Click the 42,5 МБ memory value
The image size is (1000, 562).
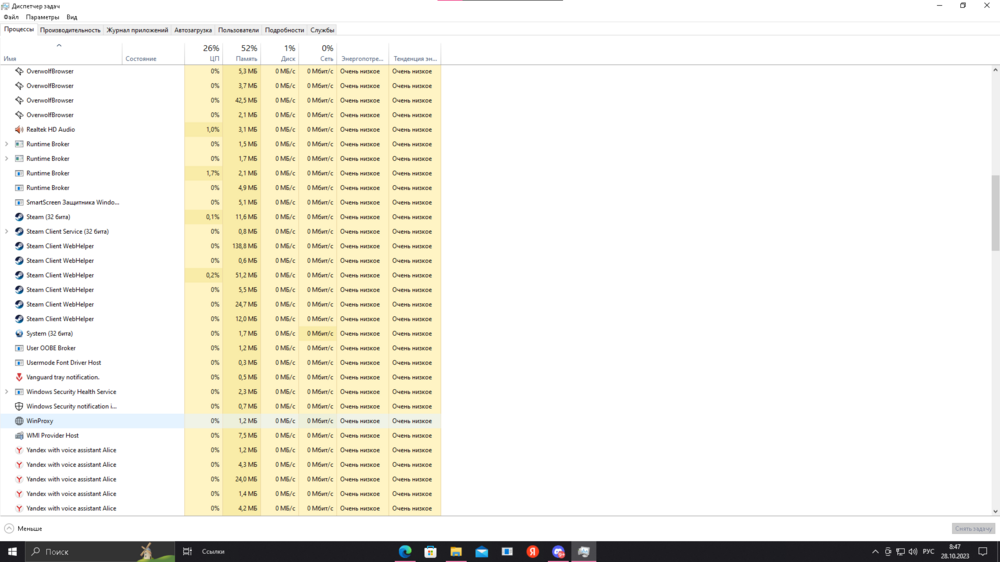coord(246,100)
